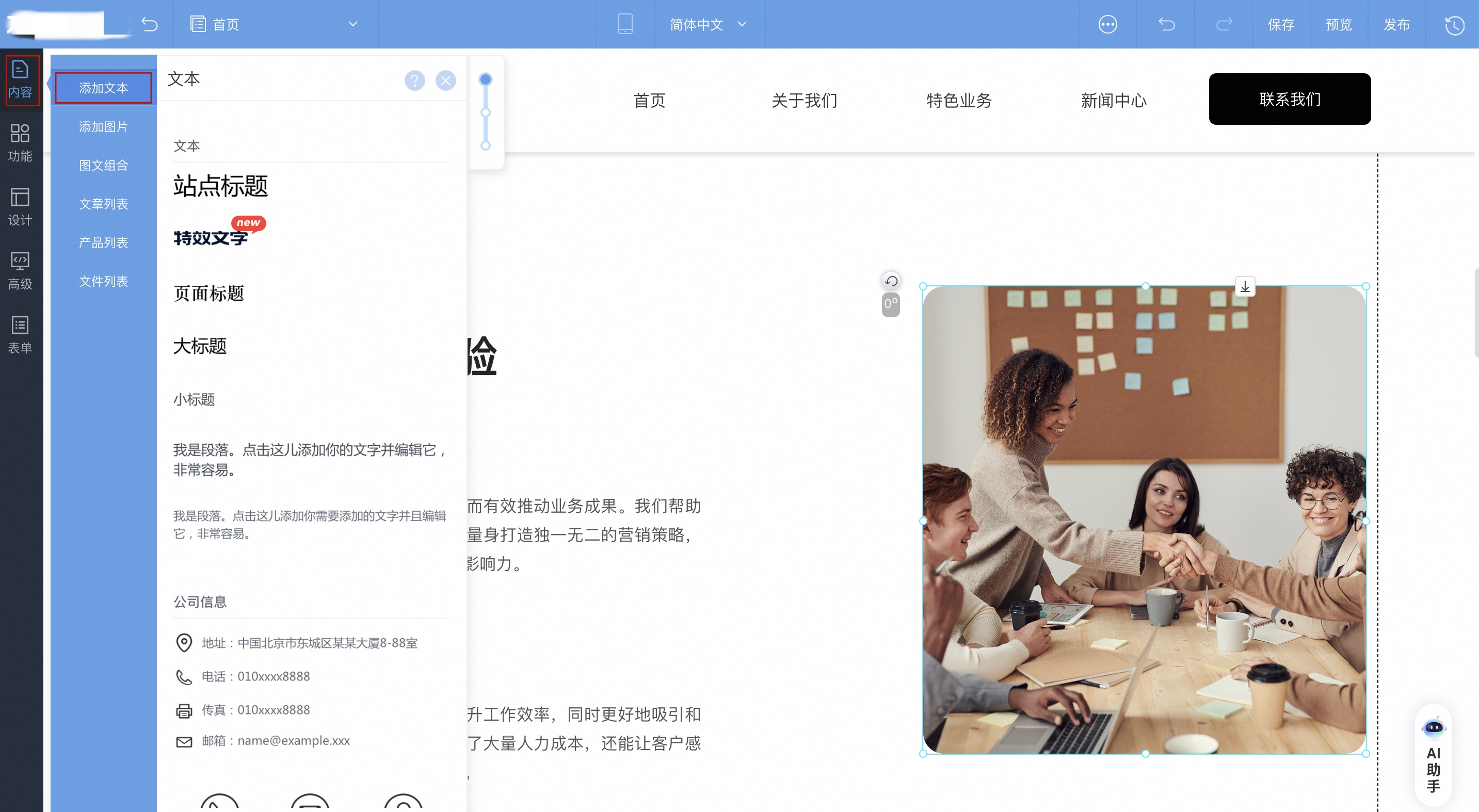Add the 站点标题 text preset
This screenshot has width=1479, height=812.
[220, 186]
